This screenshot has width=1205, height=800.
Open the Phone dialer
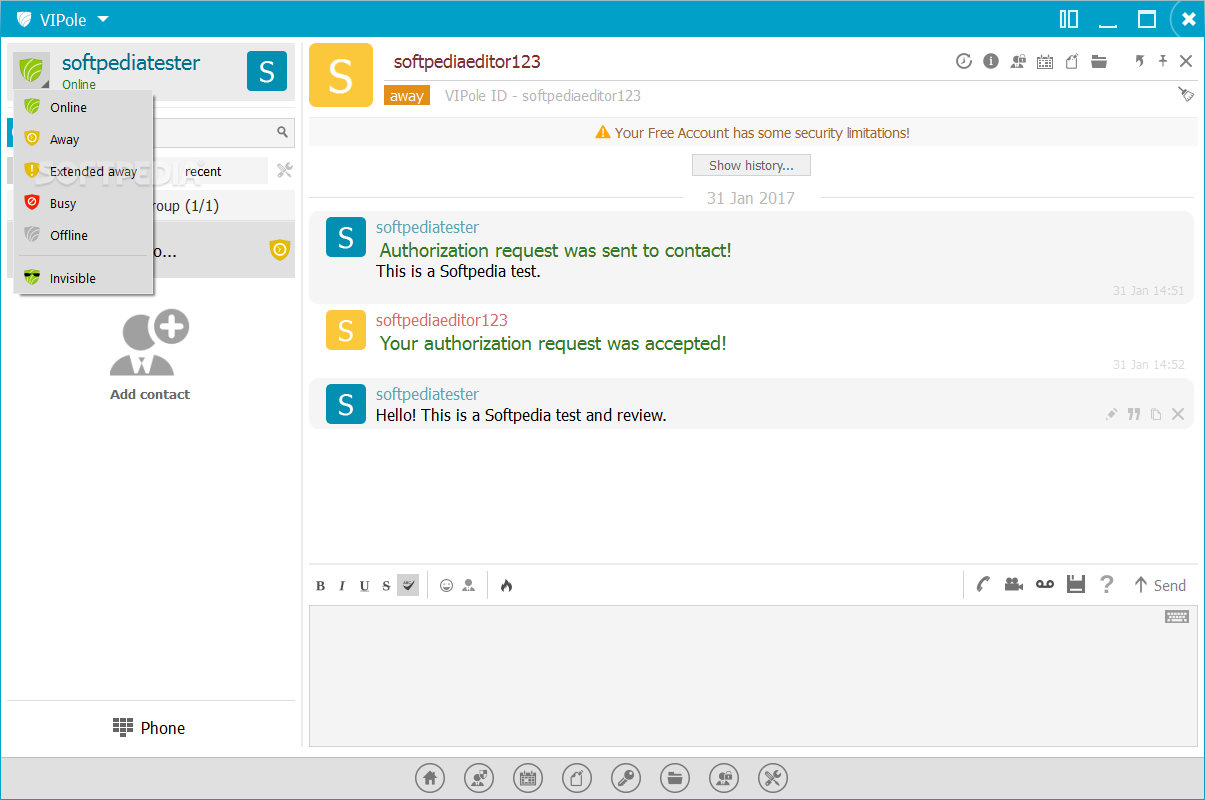(149, 727)
